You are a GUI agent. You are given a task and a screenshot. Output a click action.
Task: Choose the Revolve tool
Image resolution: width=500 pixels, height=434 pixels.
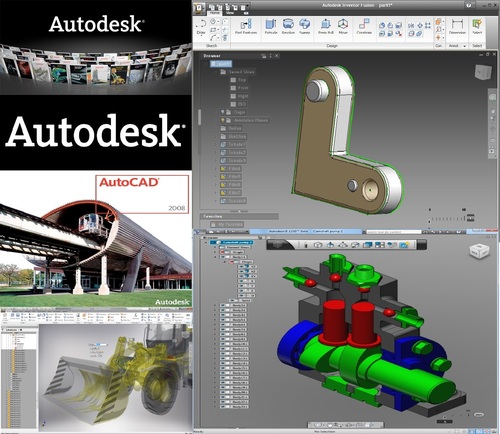(x=288, y=26)
